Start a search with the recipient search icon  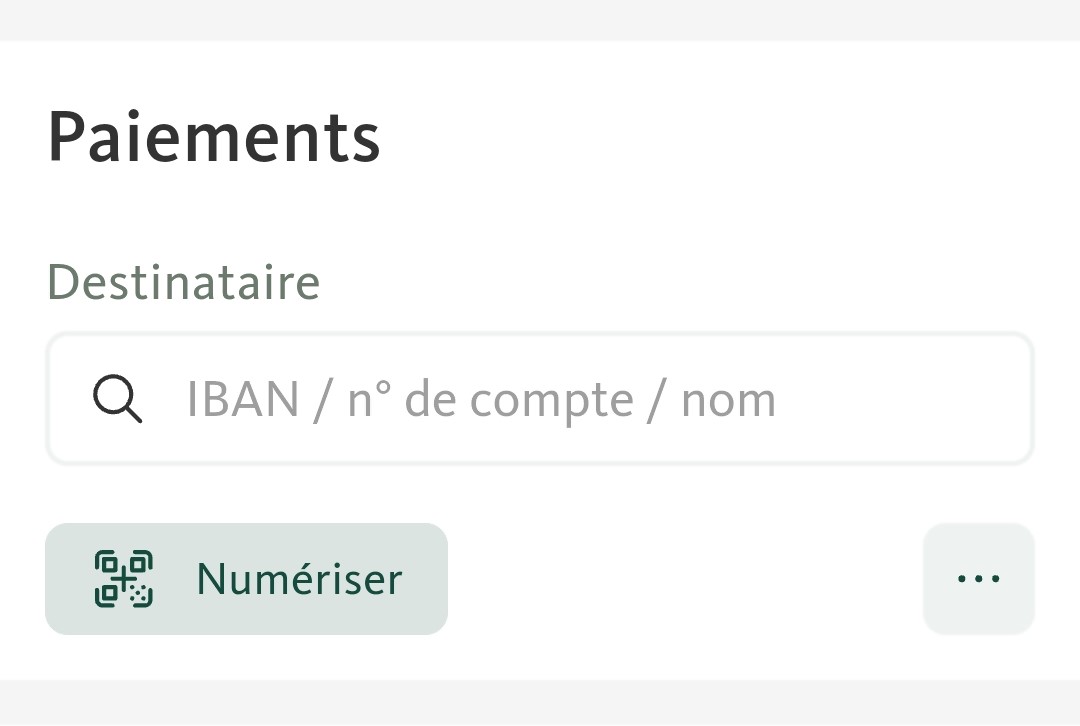tap(118, 398)
